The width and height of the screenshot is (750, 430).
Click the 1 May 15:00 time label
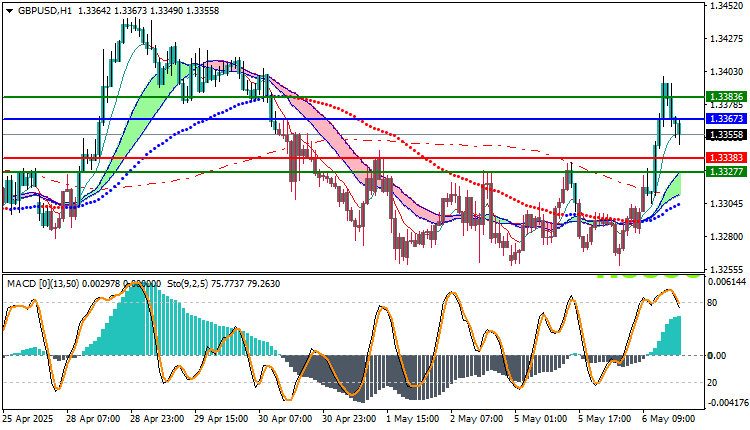pyautogui.click(x=413, y=419)
